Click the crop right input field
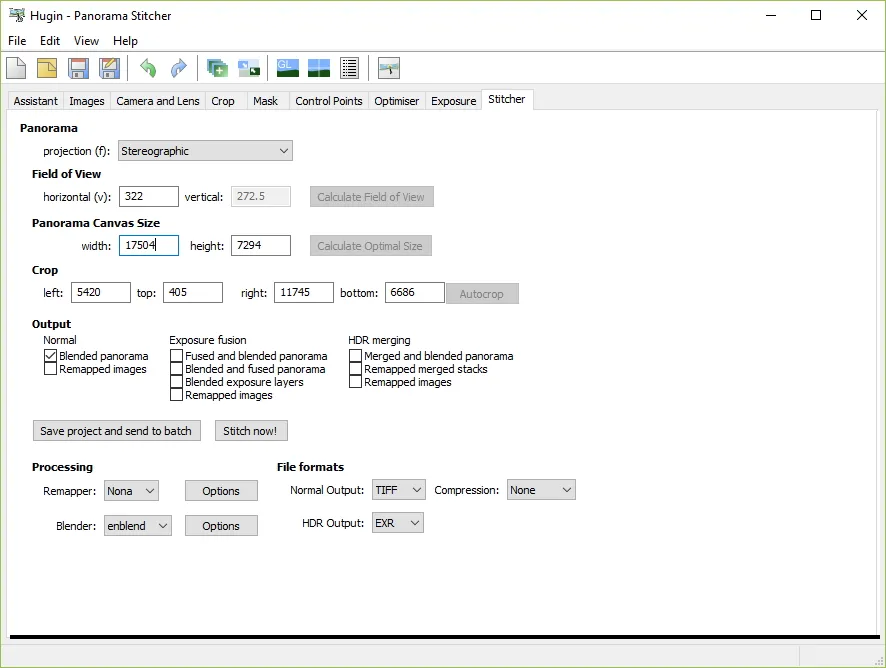The height and width of the screenshot is (668, 886). (304, 292)
